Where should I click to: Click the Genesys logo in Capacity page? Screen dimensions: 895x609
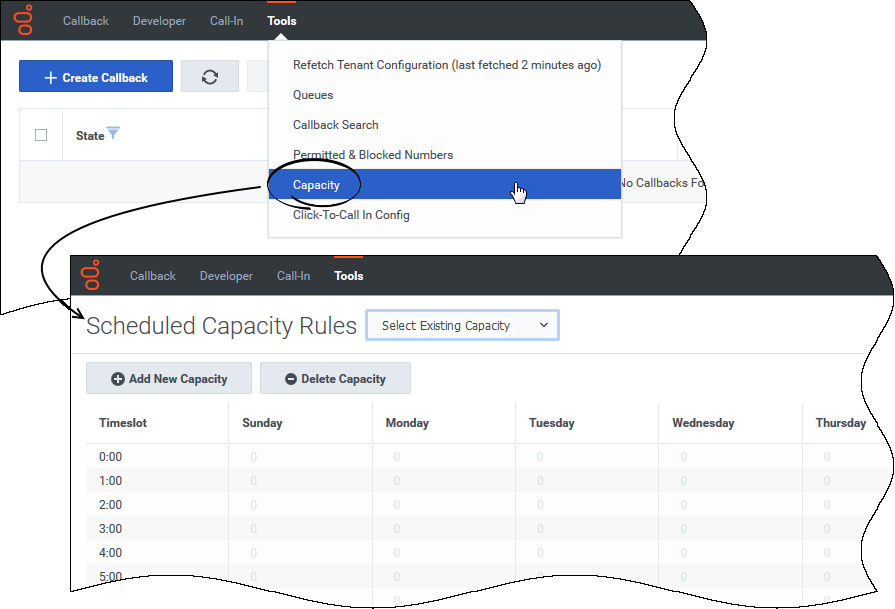[x=91, y=275]
